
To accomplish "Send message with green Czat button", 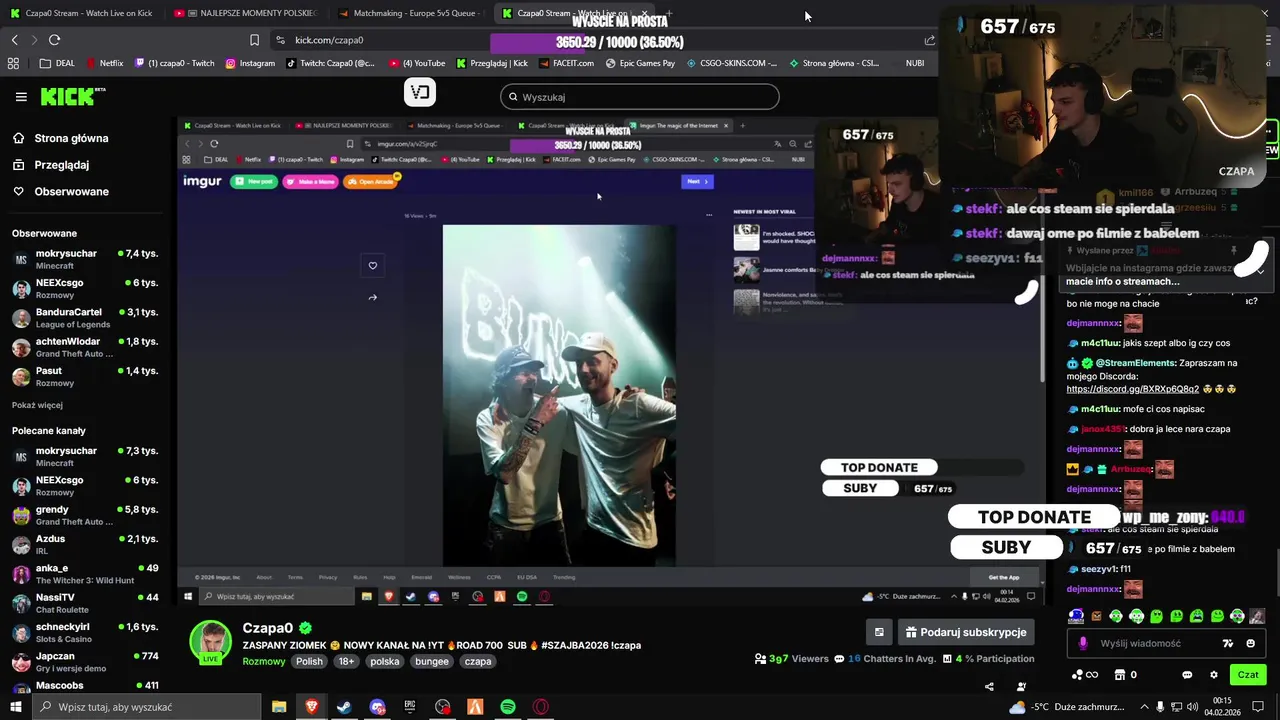I will pyautogui.click(x=1248, y=675).
